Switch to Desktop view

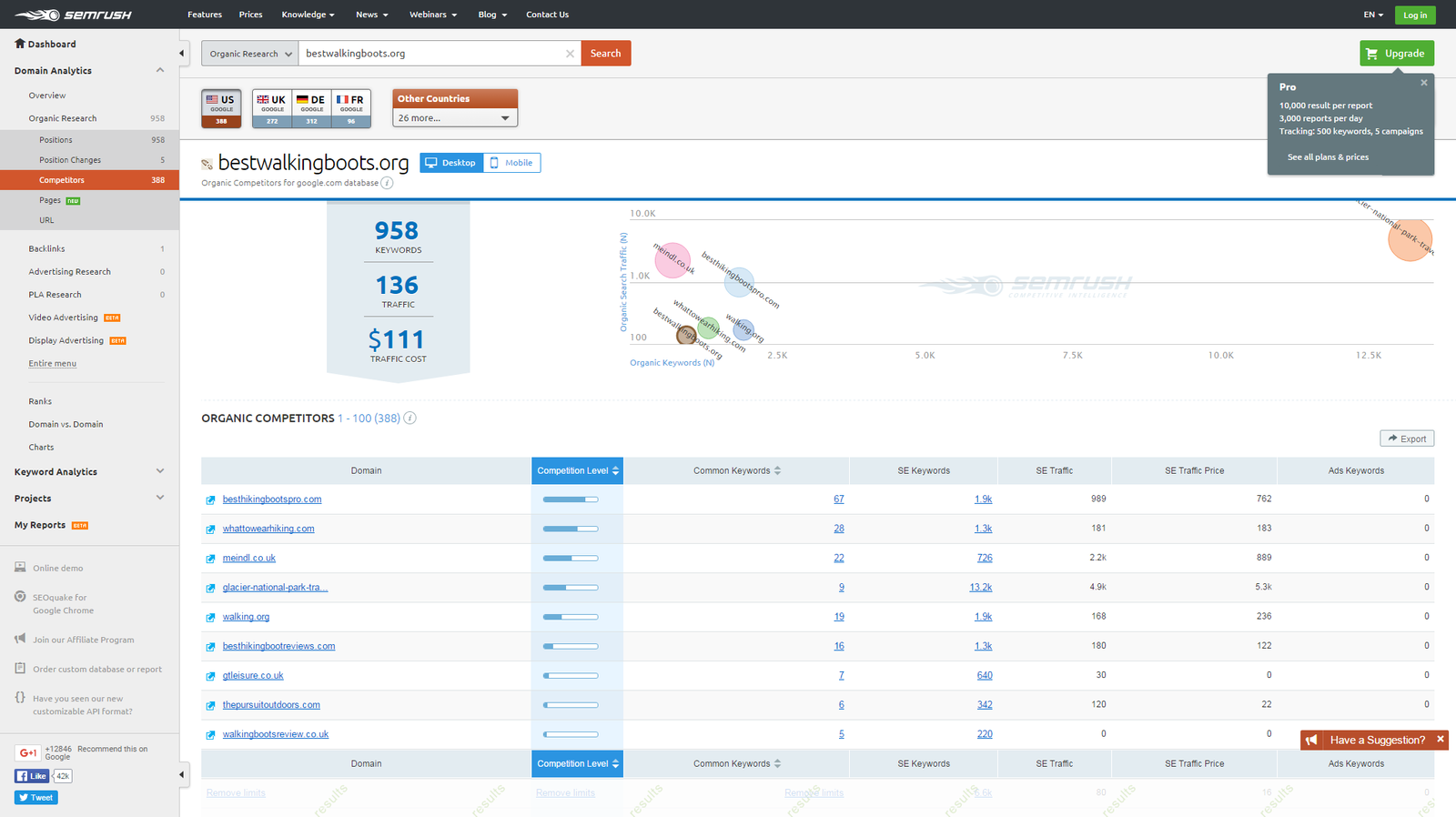[x=451, y=163]
